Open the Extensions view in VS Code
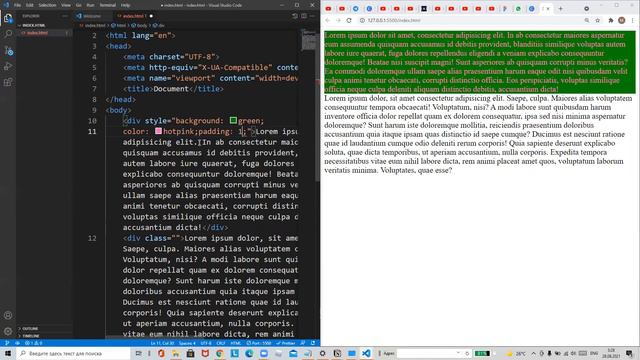640x360 pixels. 8,82
